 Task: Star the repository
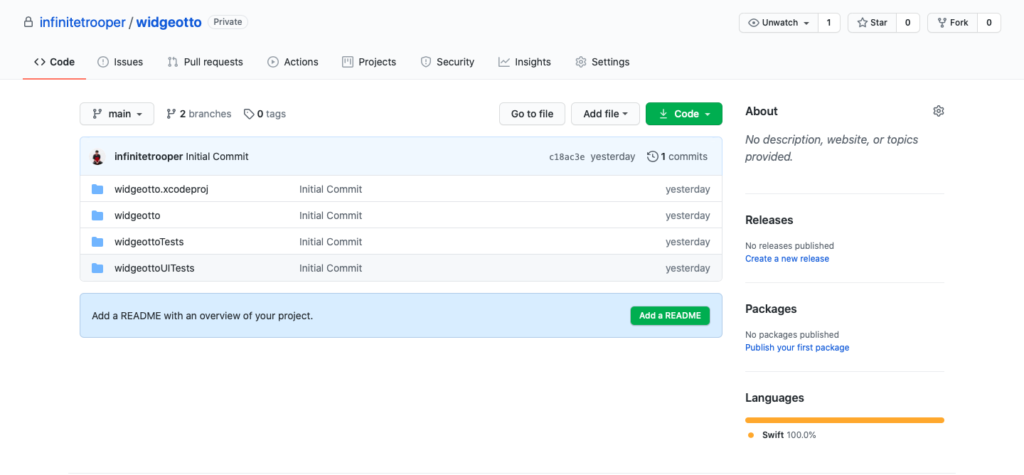[872, 23]
